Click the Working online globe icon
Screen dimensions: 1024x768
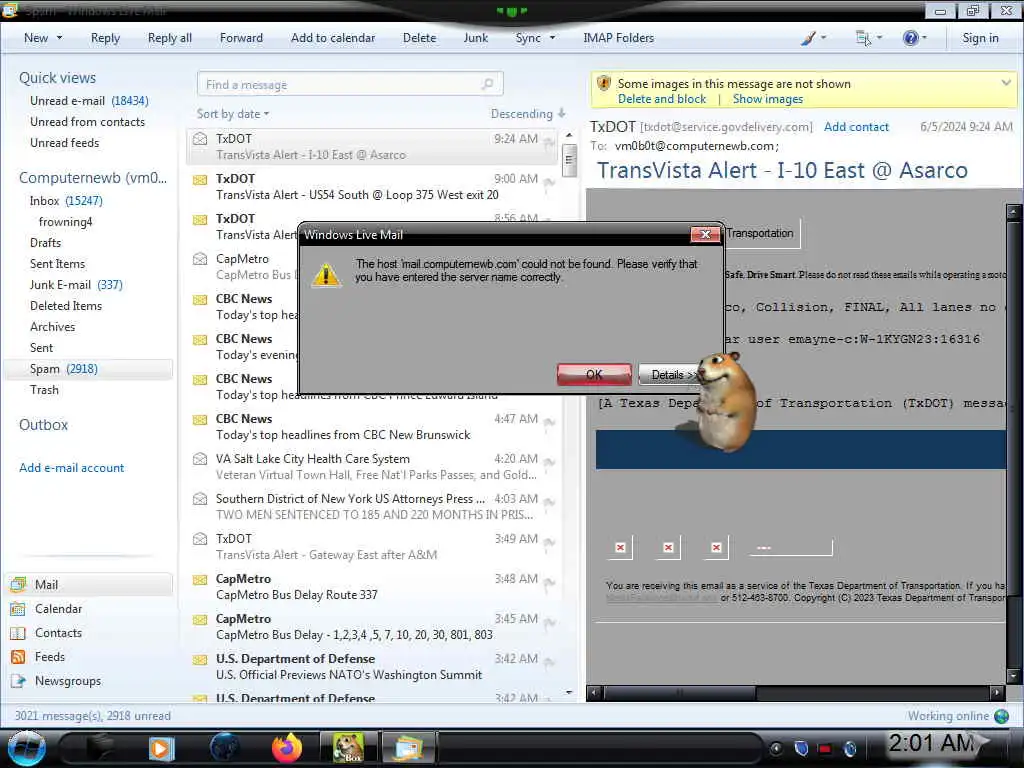click(1001, 716)
